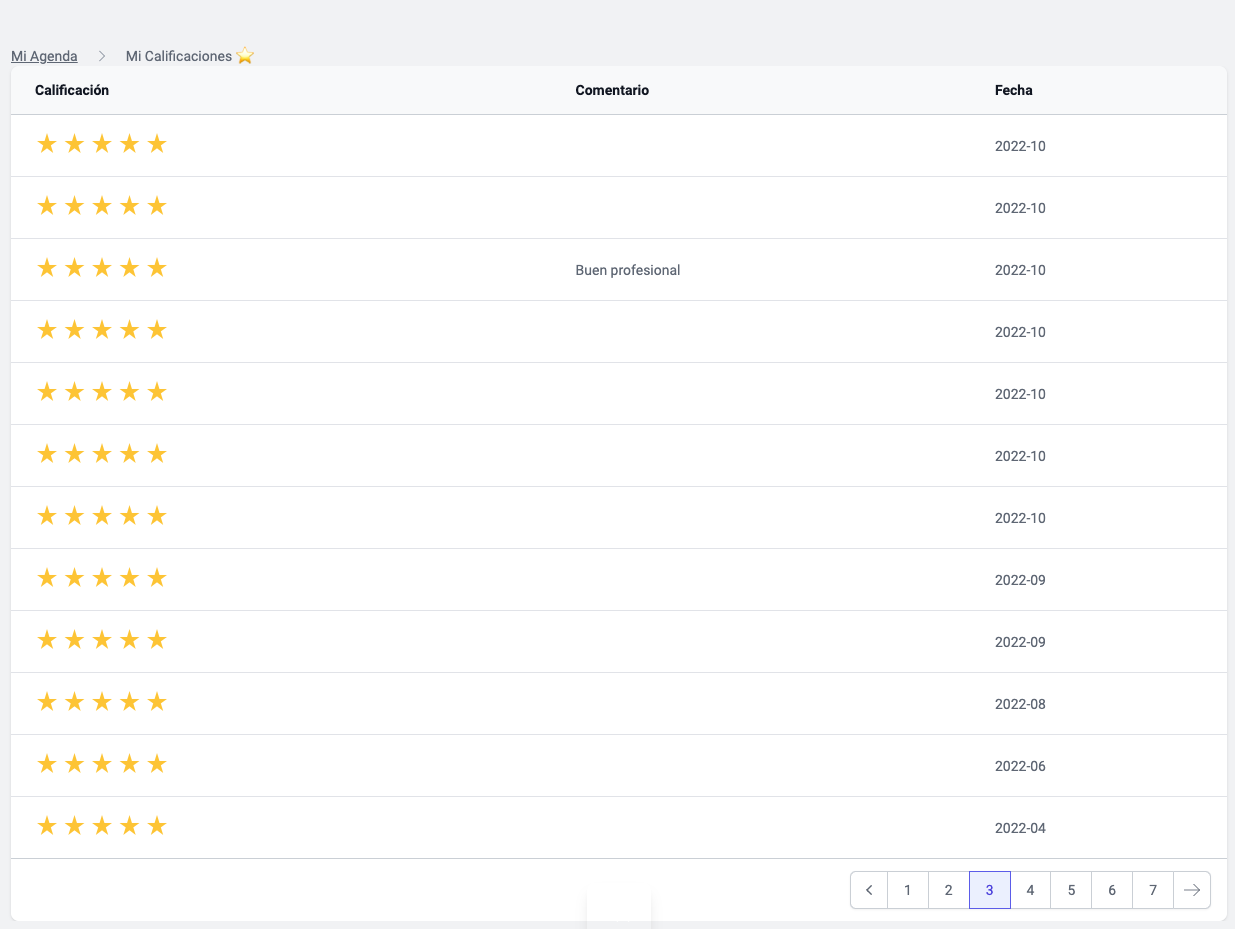Click fifth star in Buen profesional row
The image size is (1235, 929).
[x=156, y=268]
